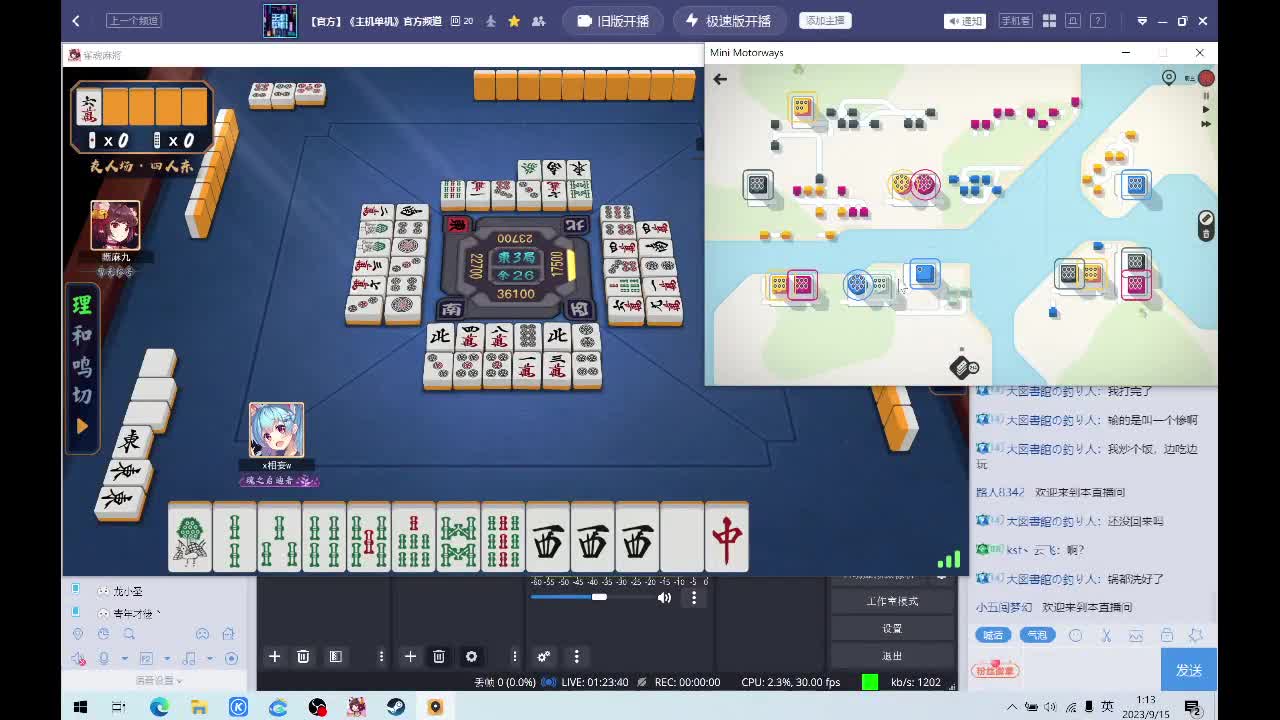
Task: Click the back chevron in the top bar
Action: [76, 20]
